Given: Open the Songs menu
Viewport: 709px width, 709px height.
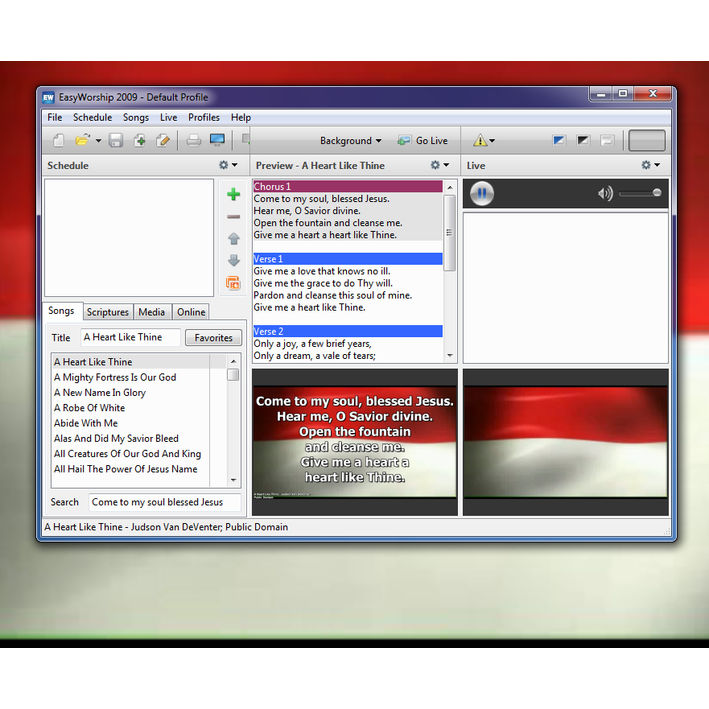Looking at the screenshot, I should click(x=136, y=118).
